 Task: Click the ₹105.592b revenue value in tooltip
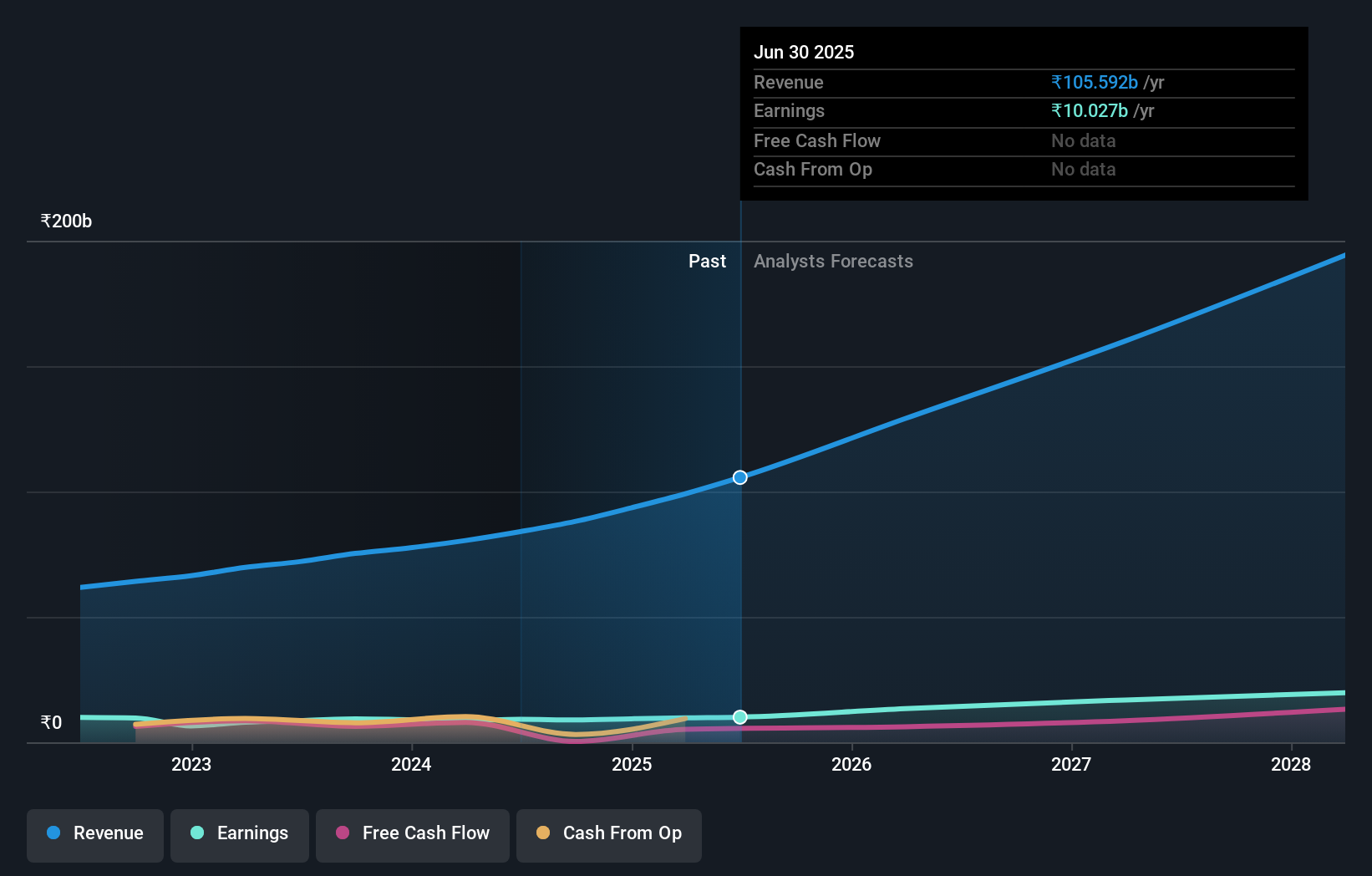click(x=1095, y=82)
